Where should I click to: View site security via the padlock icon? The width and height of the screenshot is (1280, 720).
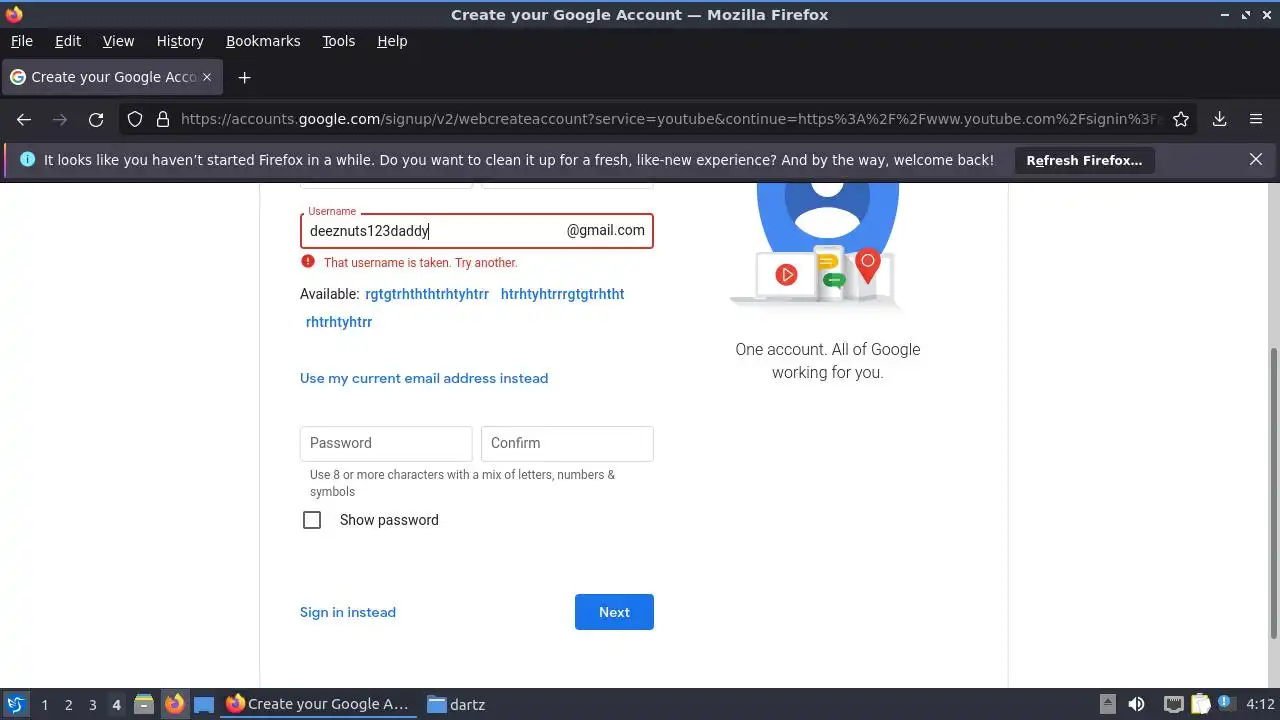click(x=163, y=119)
